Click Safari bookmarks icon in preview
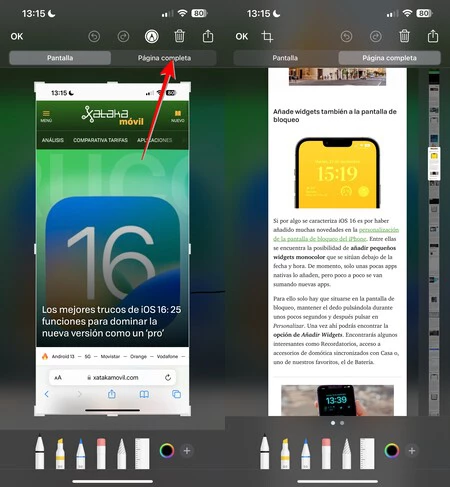Viewport: 450px width, 487px height. click(144, 394)
